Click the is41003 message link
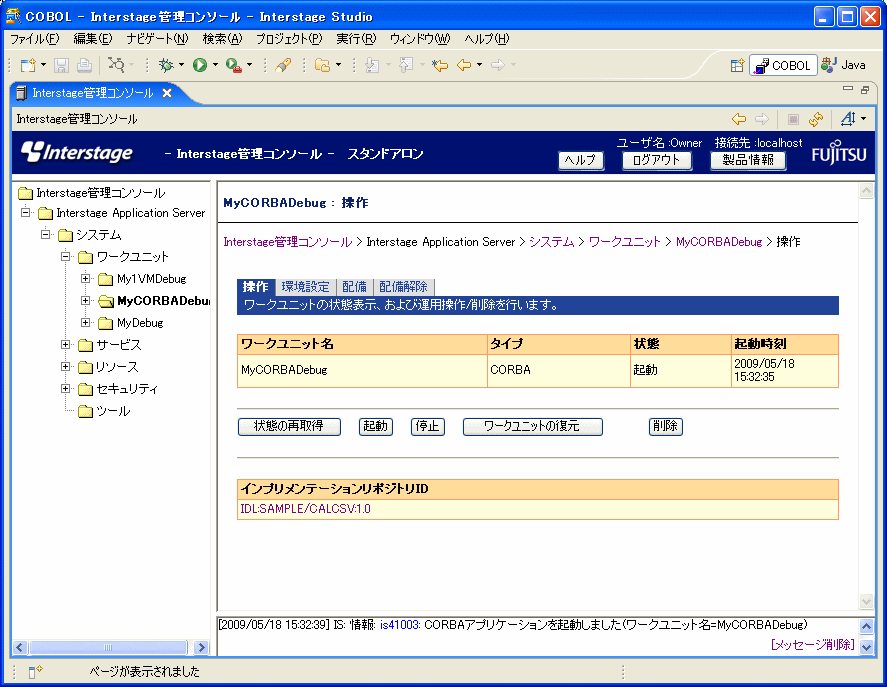 coord(400,625)
